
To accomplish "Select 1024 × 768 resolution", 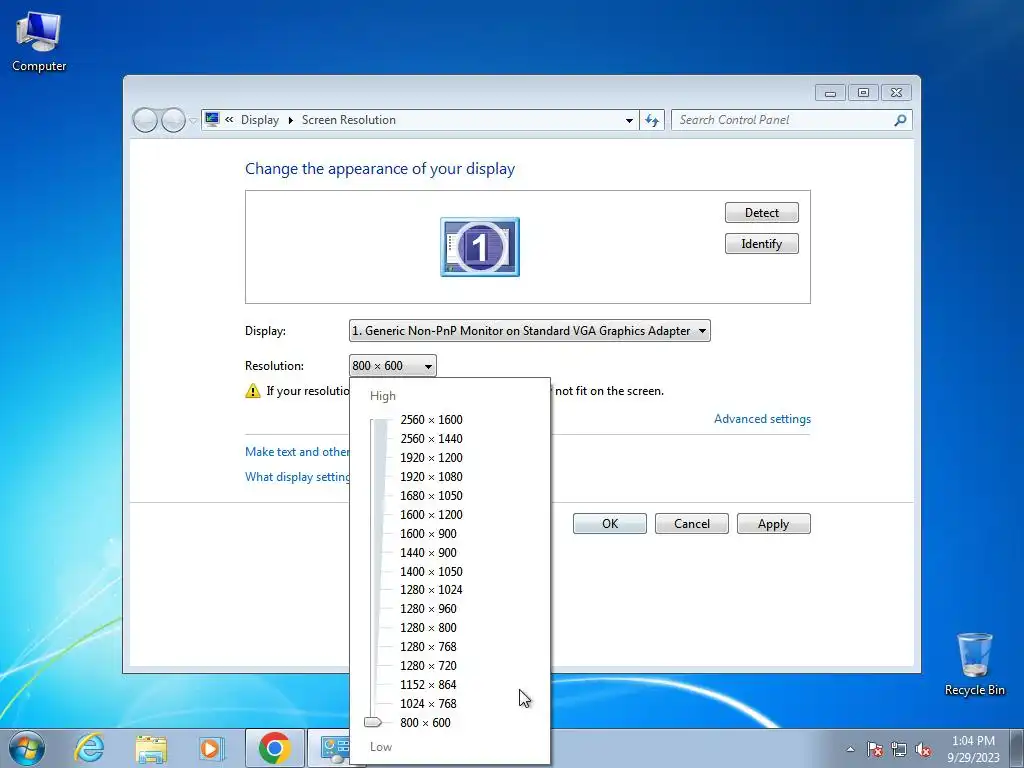I will pos(428,703).
